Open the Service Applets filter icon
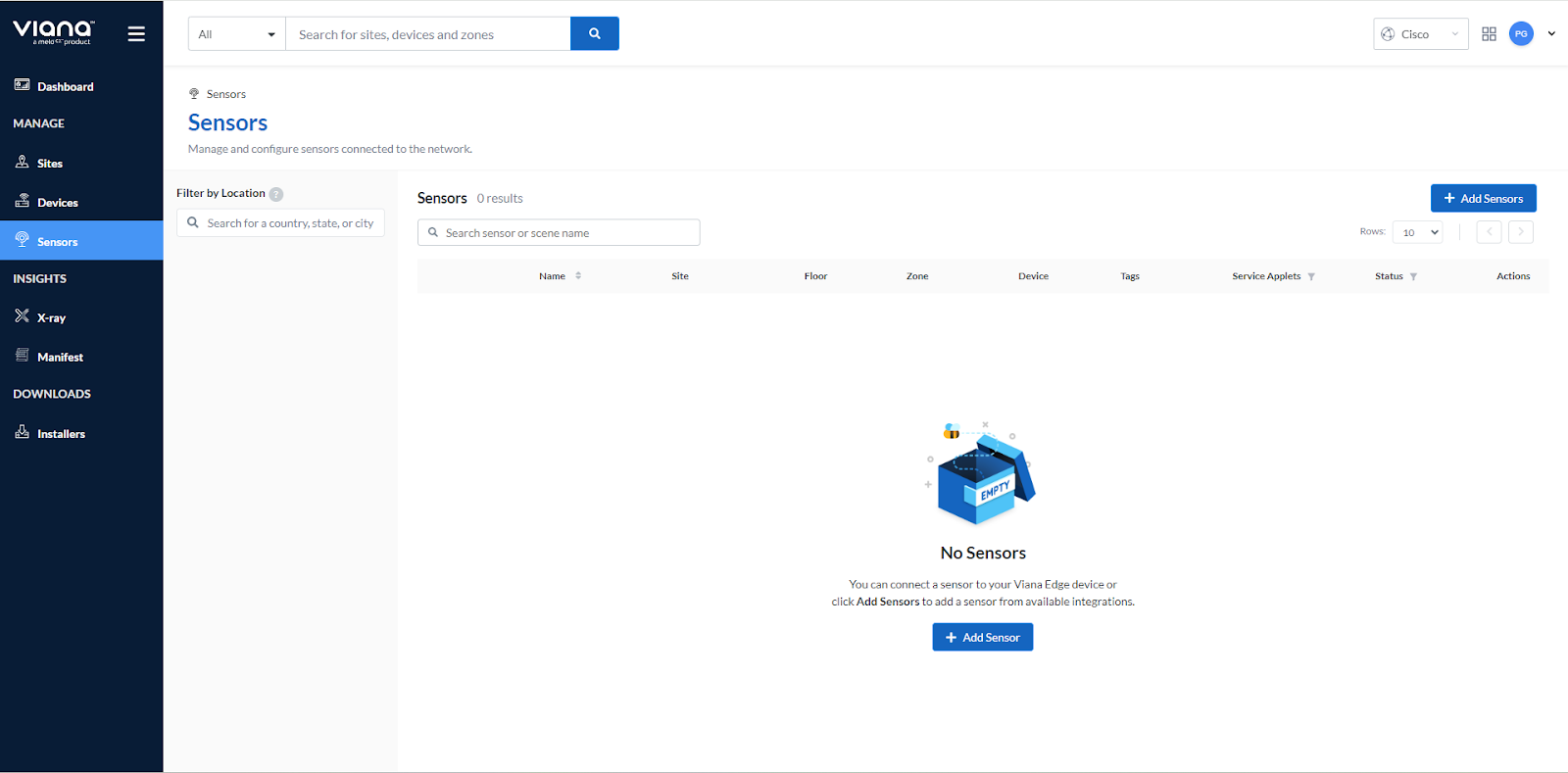This screenshot has width=1568, height=773. coord(1311,277)
